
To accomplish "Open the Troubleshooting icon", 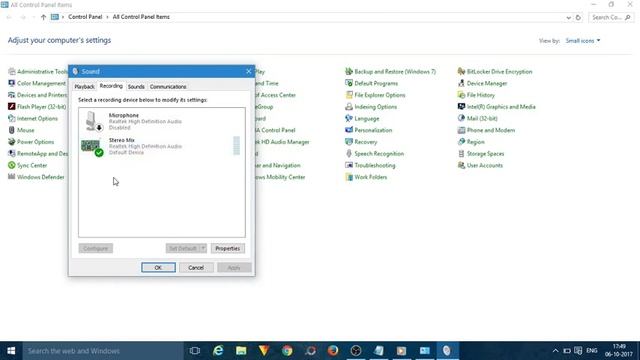I will [370, 165].
